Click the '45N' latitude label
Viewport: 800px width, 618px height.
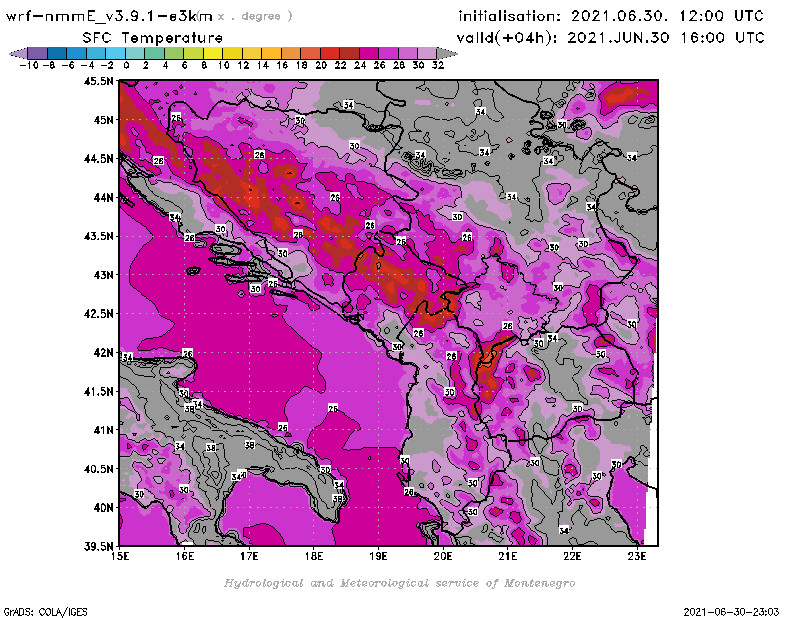103,120
